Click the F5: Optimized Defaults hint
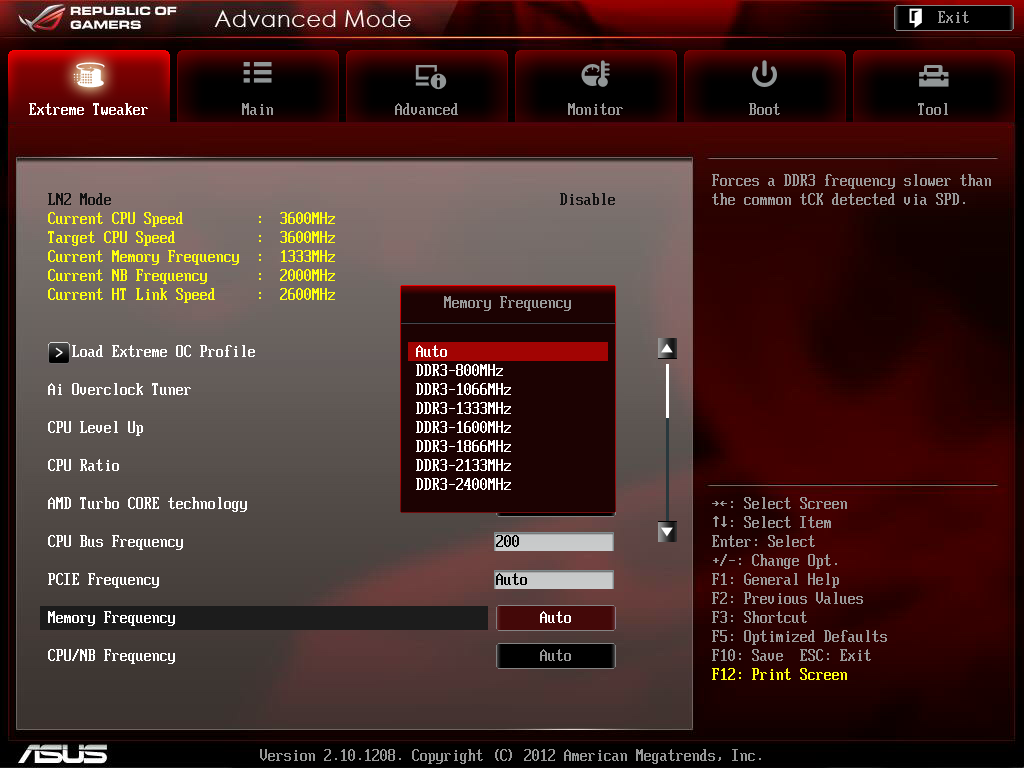Screen dimensions: 1024x768 click(799, 637)
